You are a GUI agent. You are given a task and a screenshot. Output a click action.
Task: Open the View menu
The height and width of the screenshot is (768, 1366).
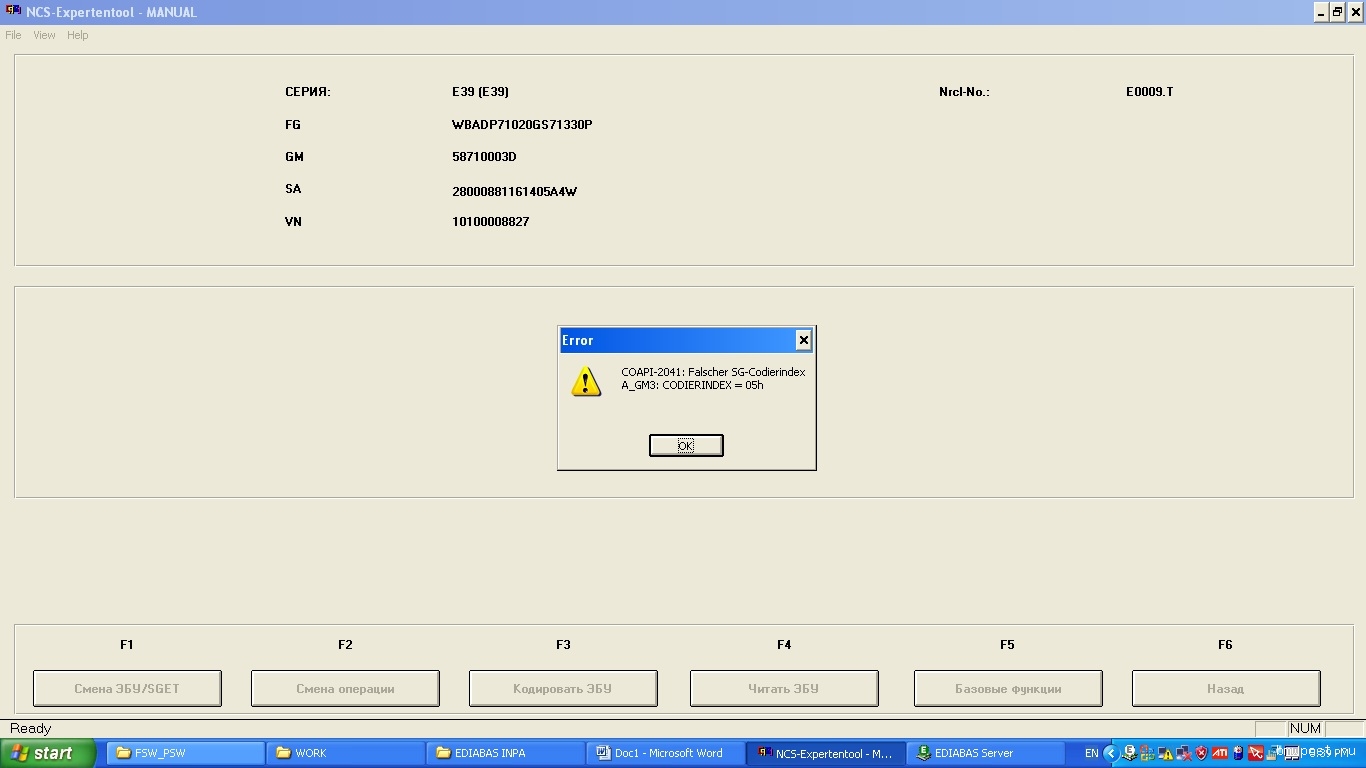pos(44,35)
